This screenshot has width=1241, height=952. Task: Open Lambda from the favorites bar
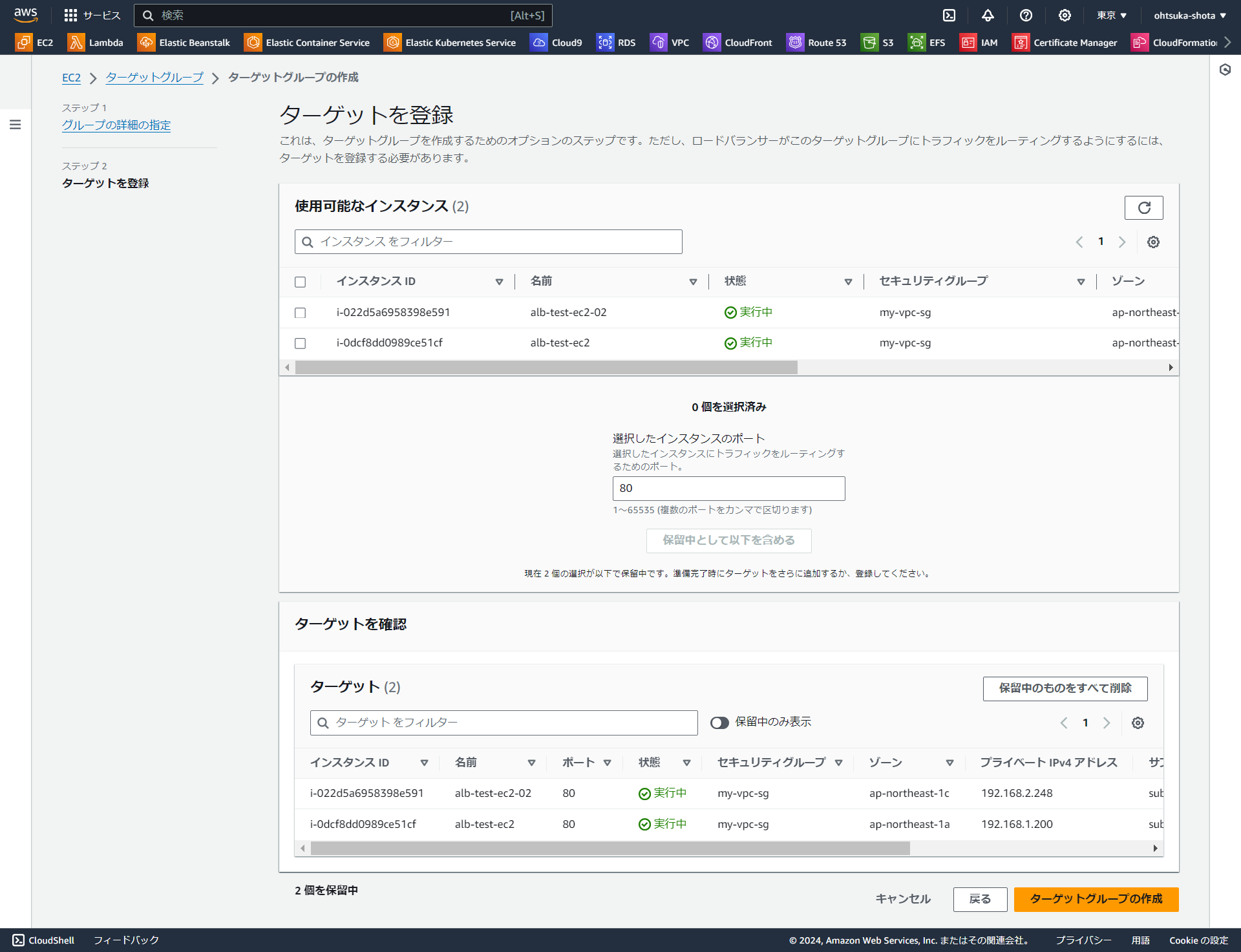(x=96, y=42)
